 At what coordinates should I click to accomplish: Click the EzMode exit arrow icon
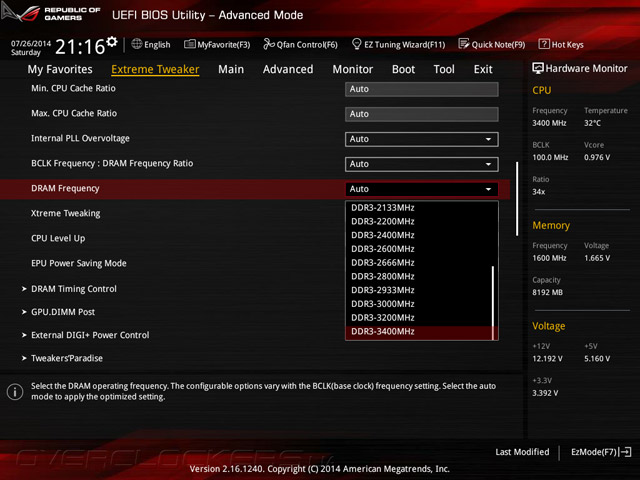coord(626,452)
